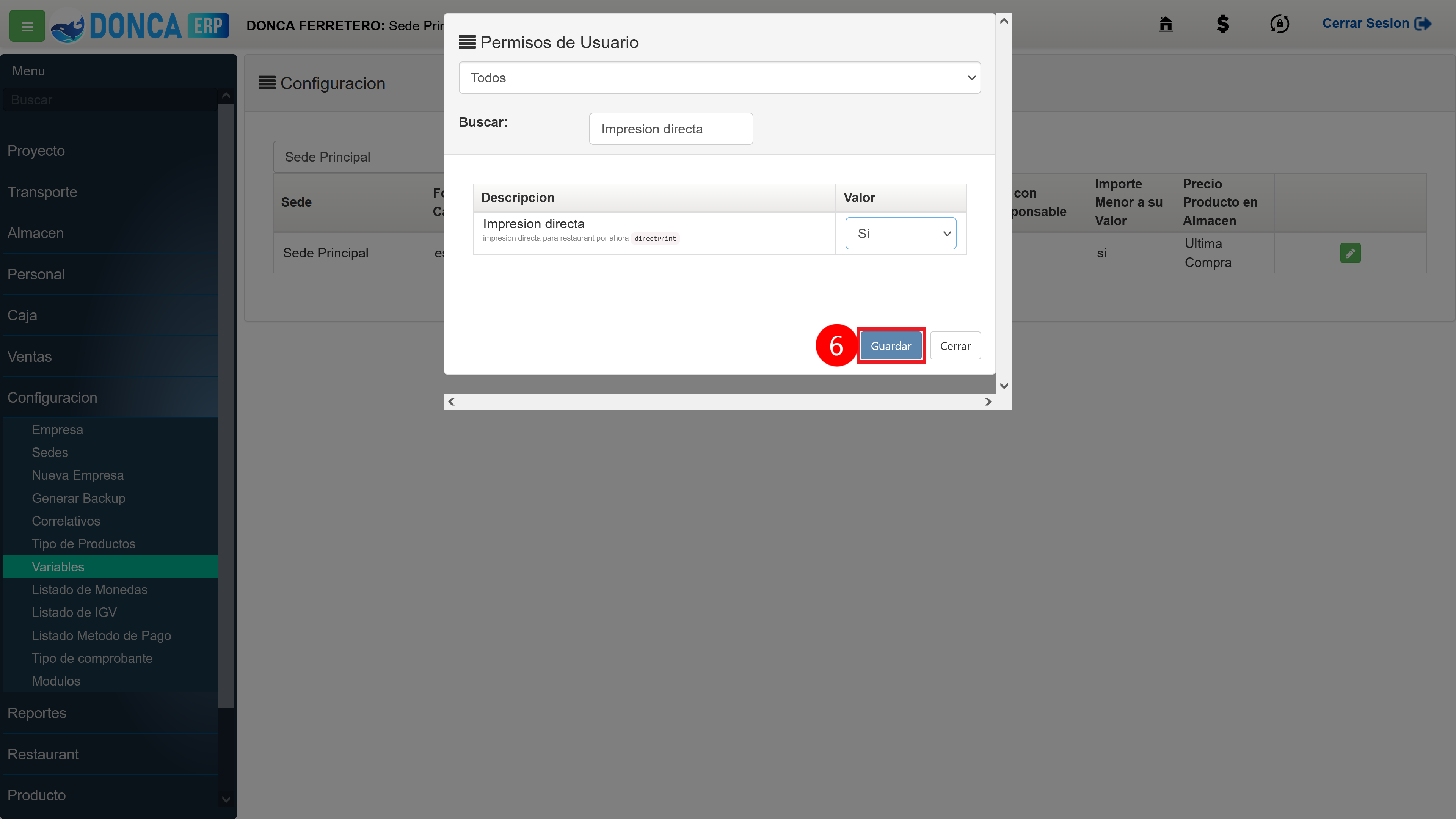
Task: Open the Sedes submenu item
Action: pyautogui.click(x=111, y=453)
